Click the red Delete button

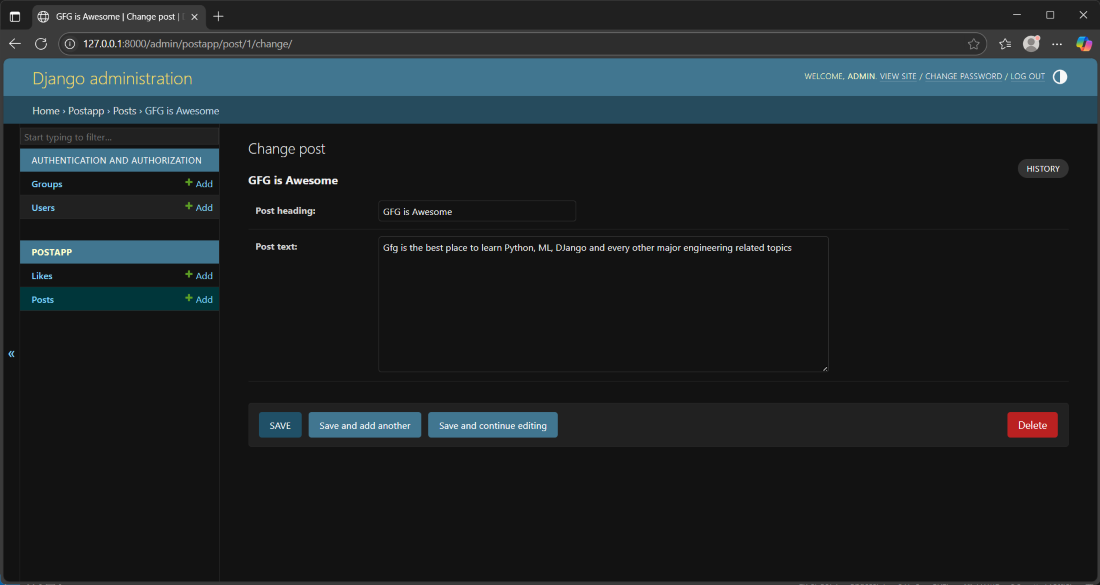[x=1032, y=425]
